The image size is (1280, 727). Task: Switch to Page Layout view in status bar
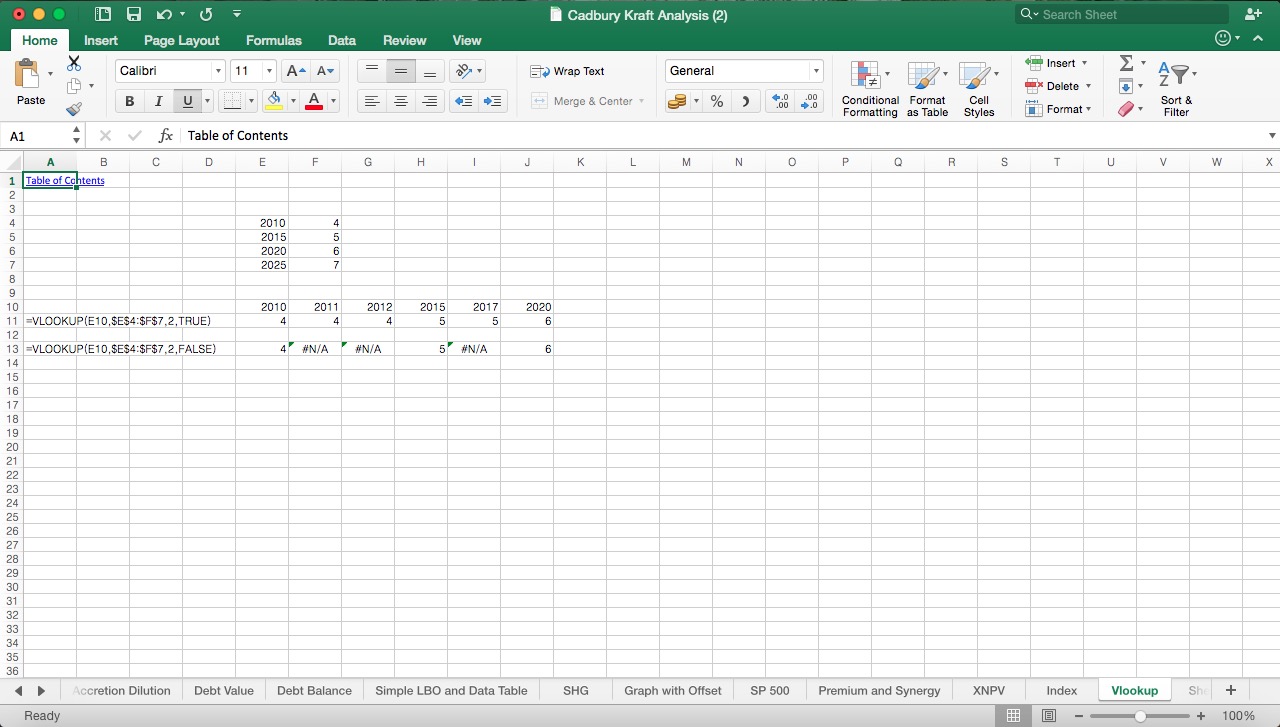pos(1049,716)
